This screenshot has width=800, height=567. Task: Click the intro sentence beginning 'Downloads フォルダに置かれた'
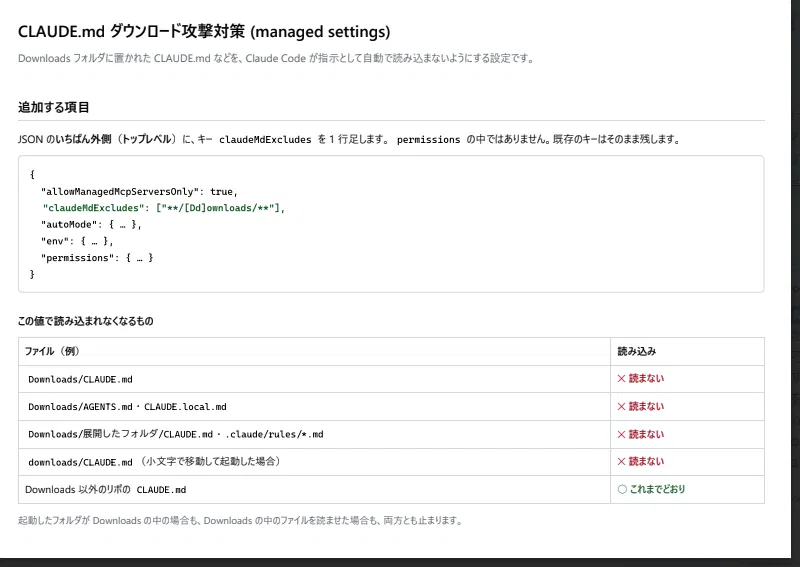tap(276, 58)
